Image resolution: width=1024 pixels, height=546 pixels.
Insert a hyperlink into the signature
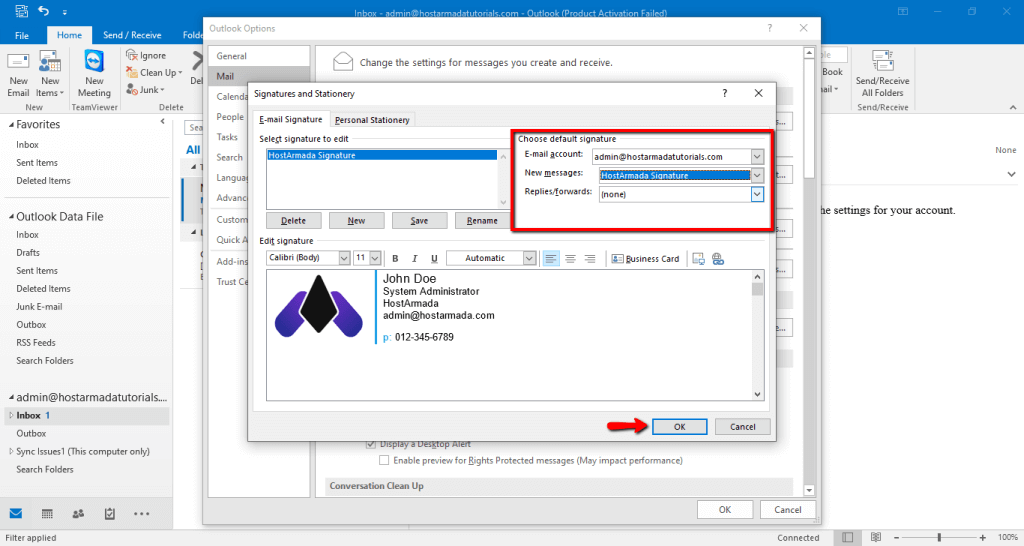[718, 259]
